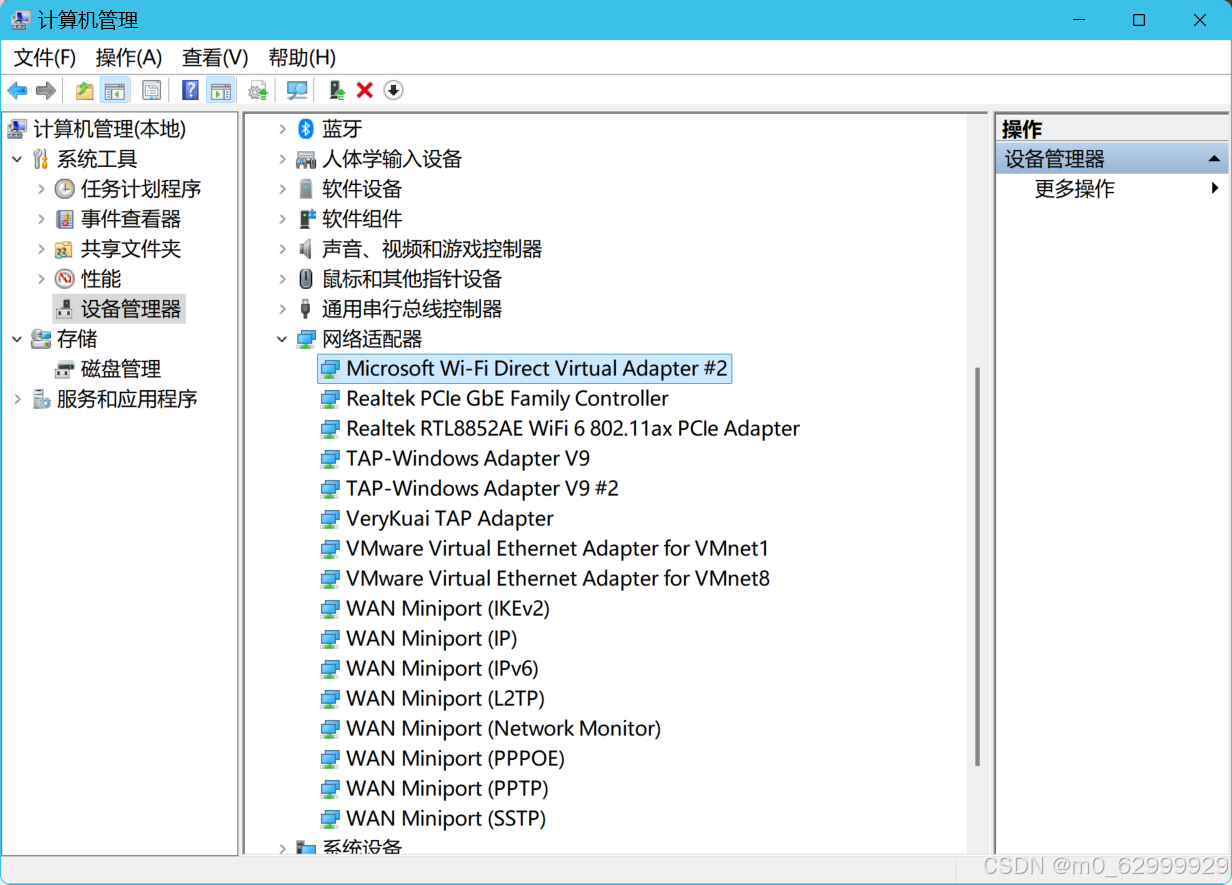Select WAN Miniport (SSTP)
This screenshot has height=885, width=1232.
446,819
